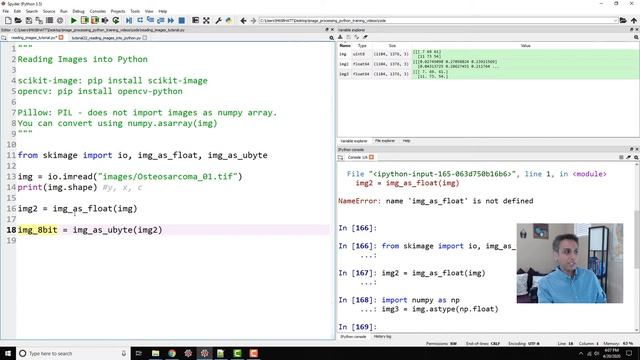Open PYTHONPATH manager
640x360 pixels.
point(229,20)
